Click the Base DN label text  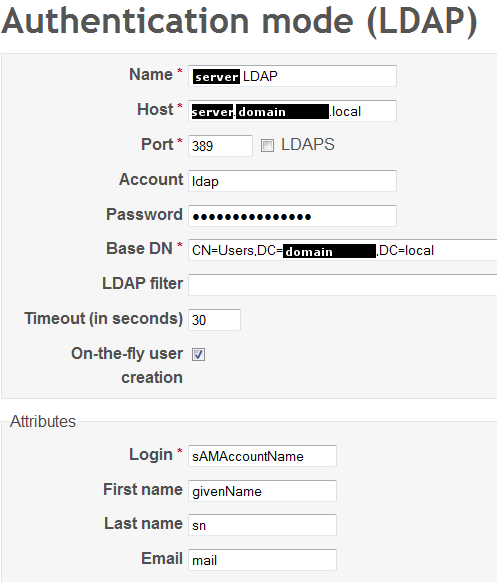pyautogui.click(x=139, y=248)
